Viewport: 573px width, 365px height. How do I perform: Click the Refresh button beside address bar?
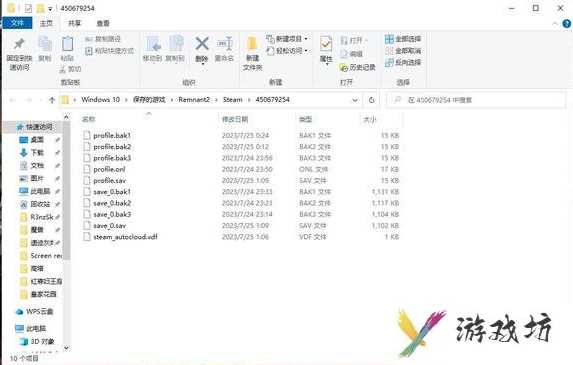372,100
